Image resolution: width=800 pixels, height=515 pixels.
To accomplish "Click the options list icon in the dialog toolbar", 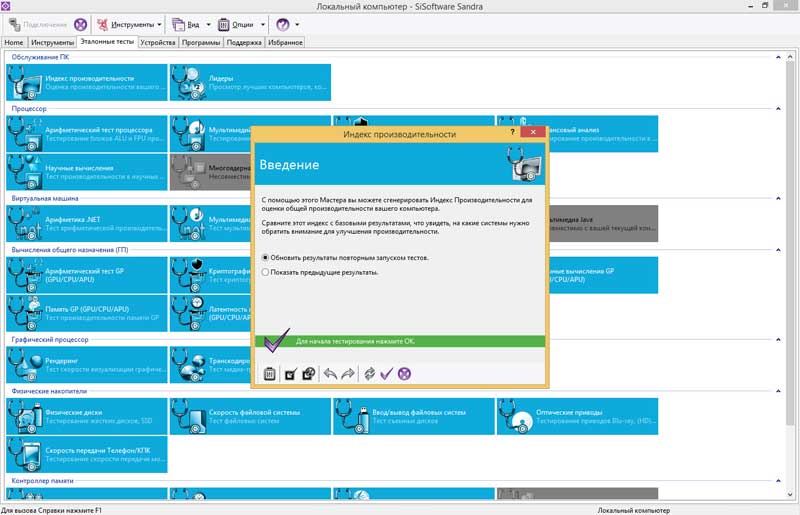I will (269, 374).
